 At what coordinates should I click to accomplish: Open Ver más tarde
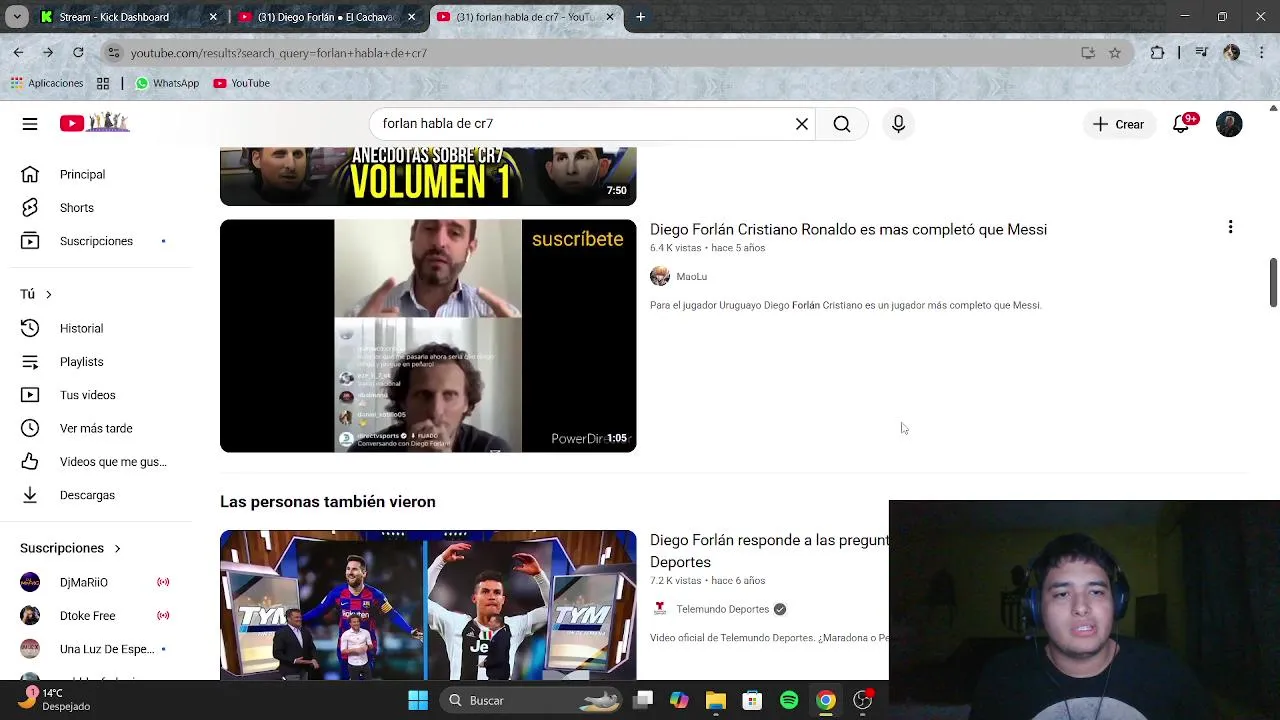pos(96,428)
